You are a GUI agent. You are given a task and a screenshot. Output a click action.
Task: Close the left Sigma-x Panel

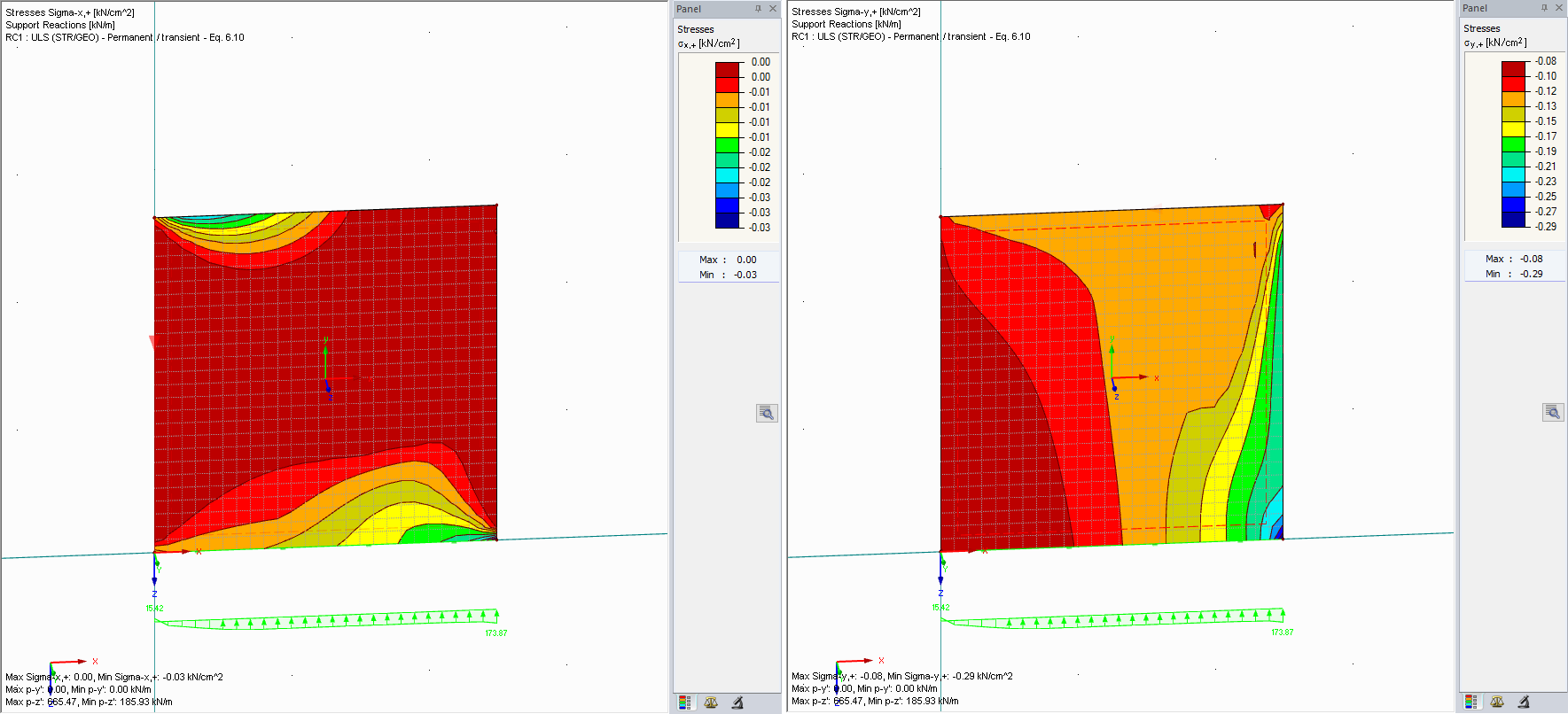[773, 9]
